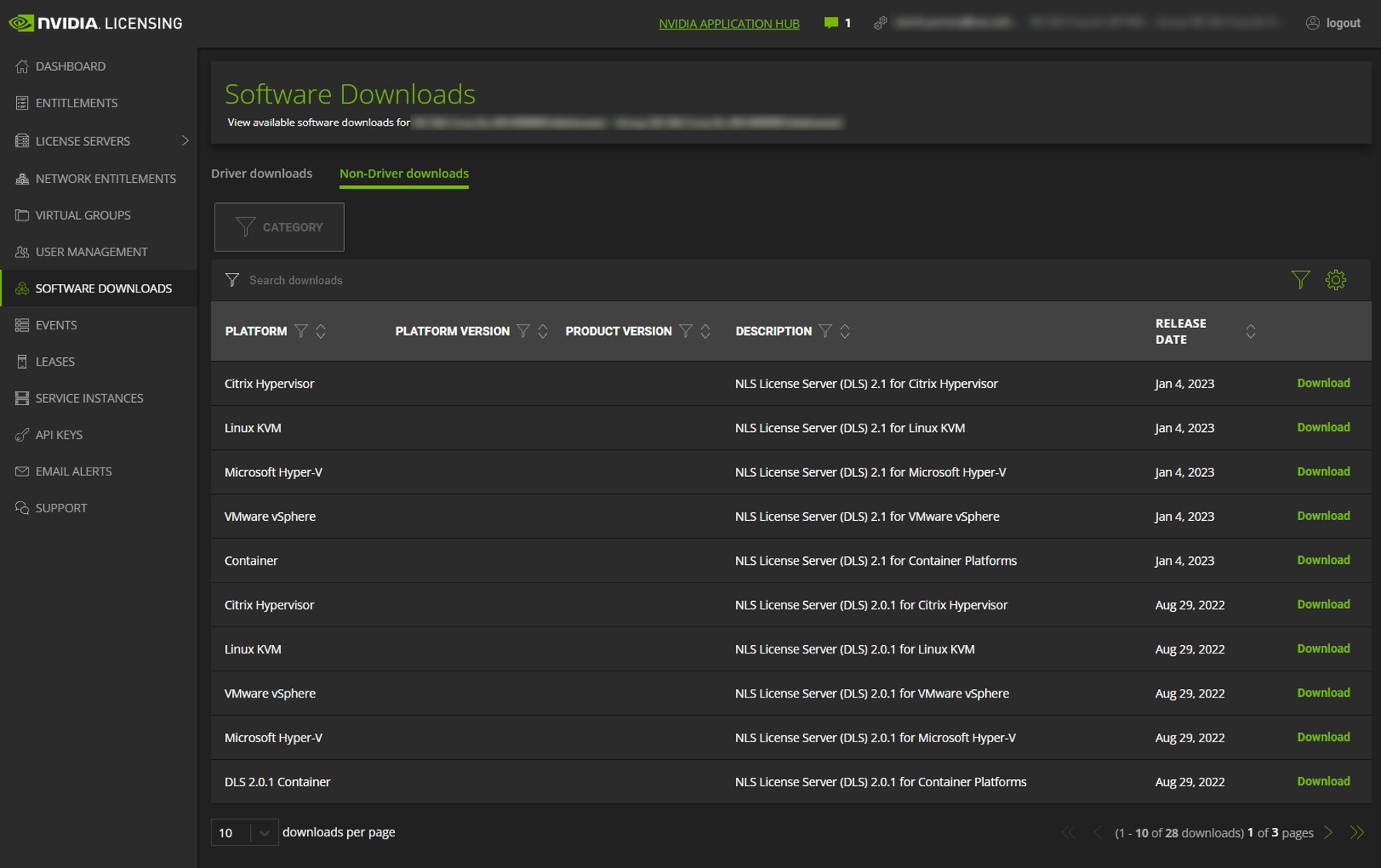The height and width of the screenshot is (868, 1381).
Task: Sort by Platform column arrows
Action: tap(321, 331)
